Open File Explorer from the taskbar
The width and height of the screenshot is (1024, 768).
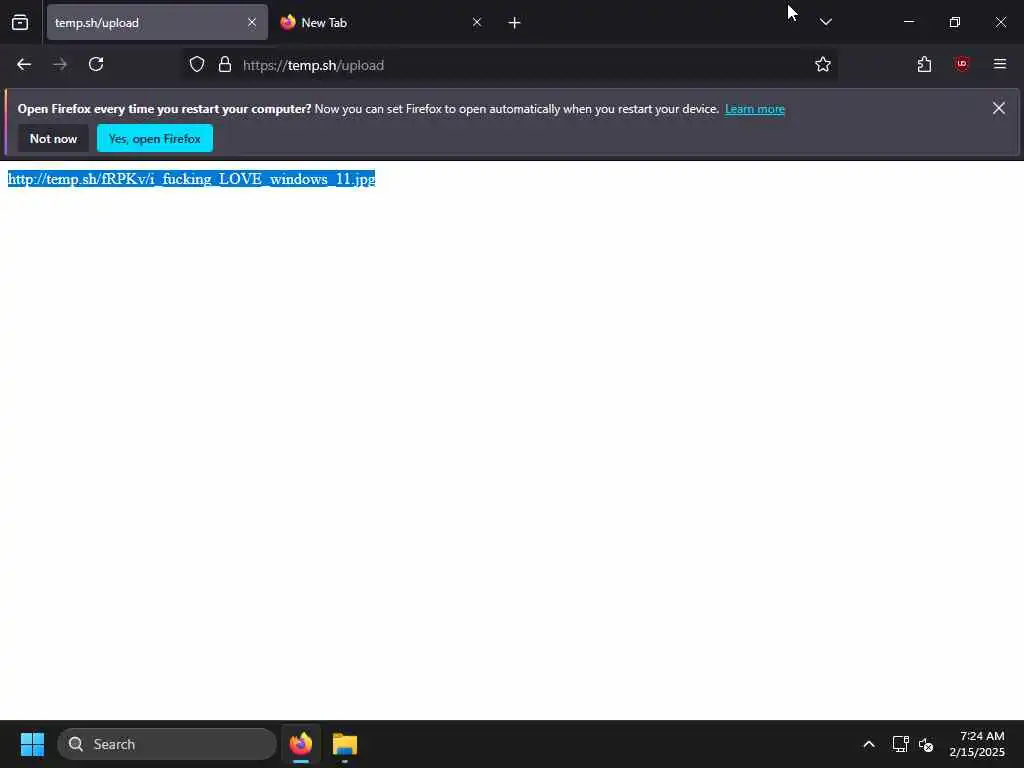tap(345, 744)
